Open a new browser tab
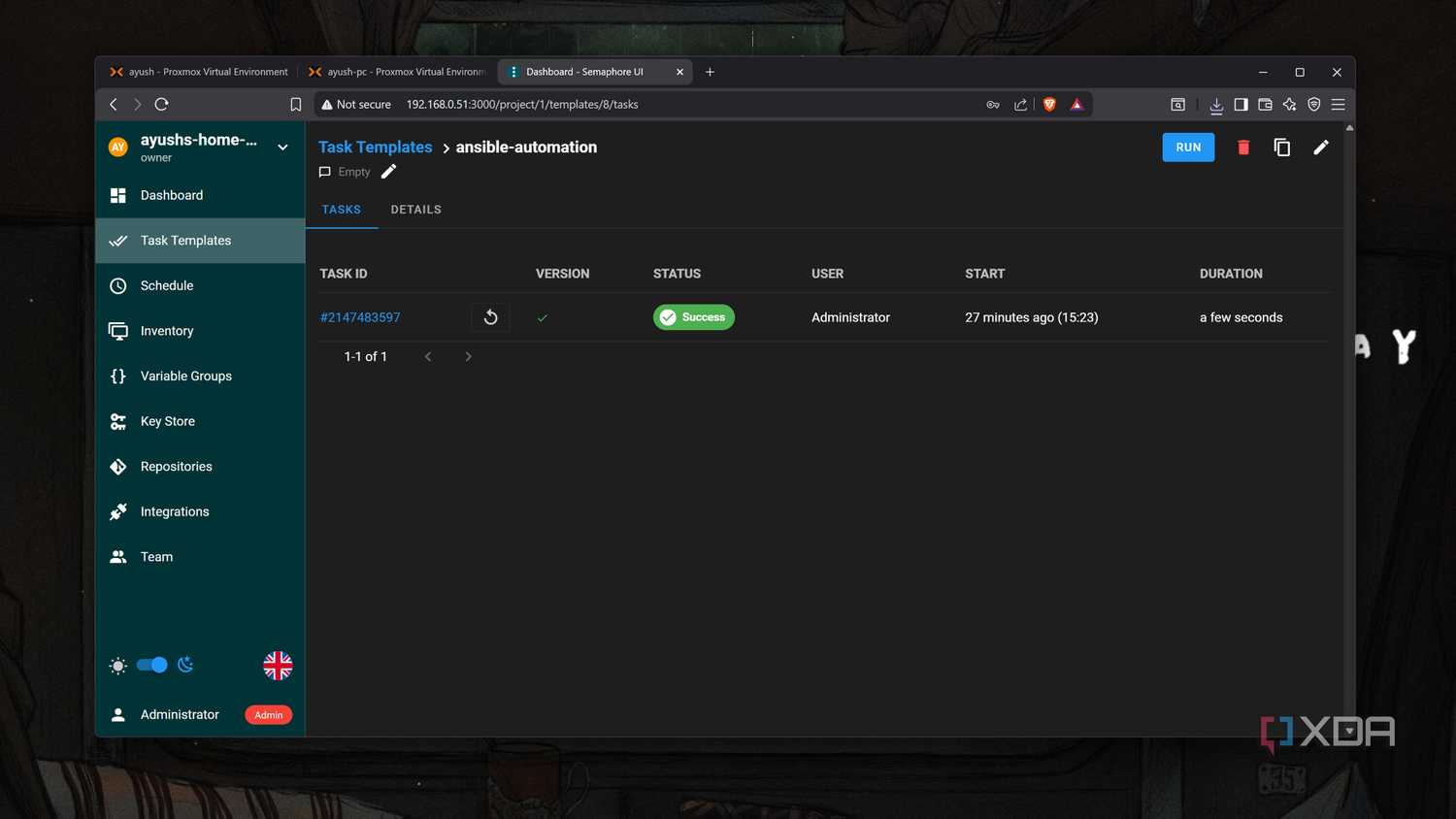Image resolution: width=1456 pixels, height=819 pixels. coord(710,72)
